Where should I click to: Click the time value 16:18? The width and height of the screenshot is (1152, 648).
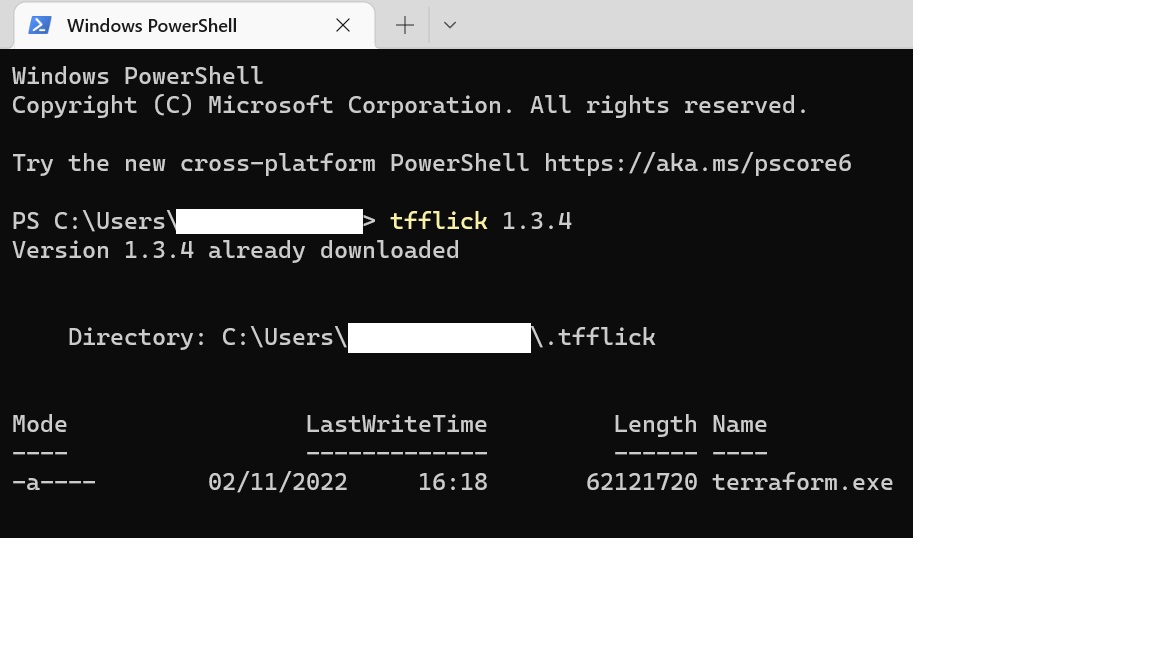[x=453, y=482]
